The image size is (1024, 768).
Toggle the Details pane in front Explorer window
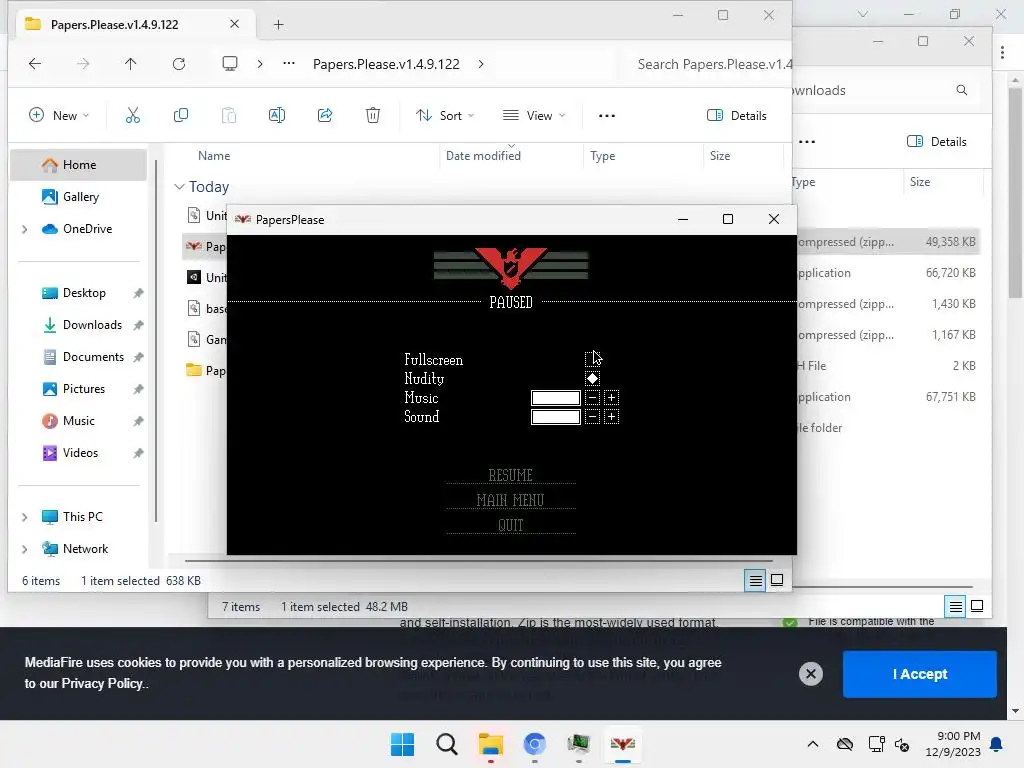[737, 116]
